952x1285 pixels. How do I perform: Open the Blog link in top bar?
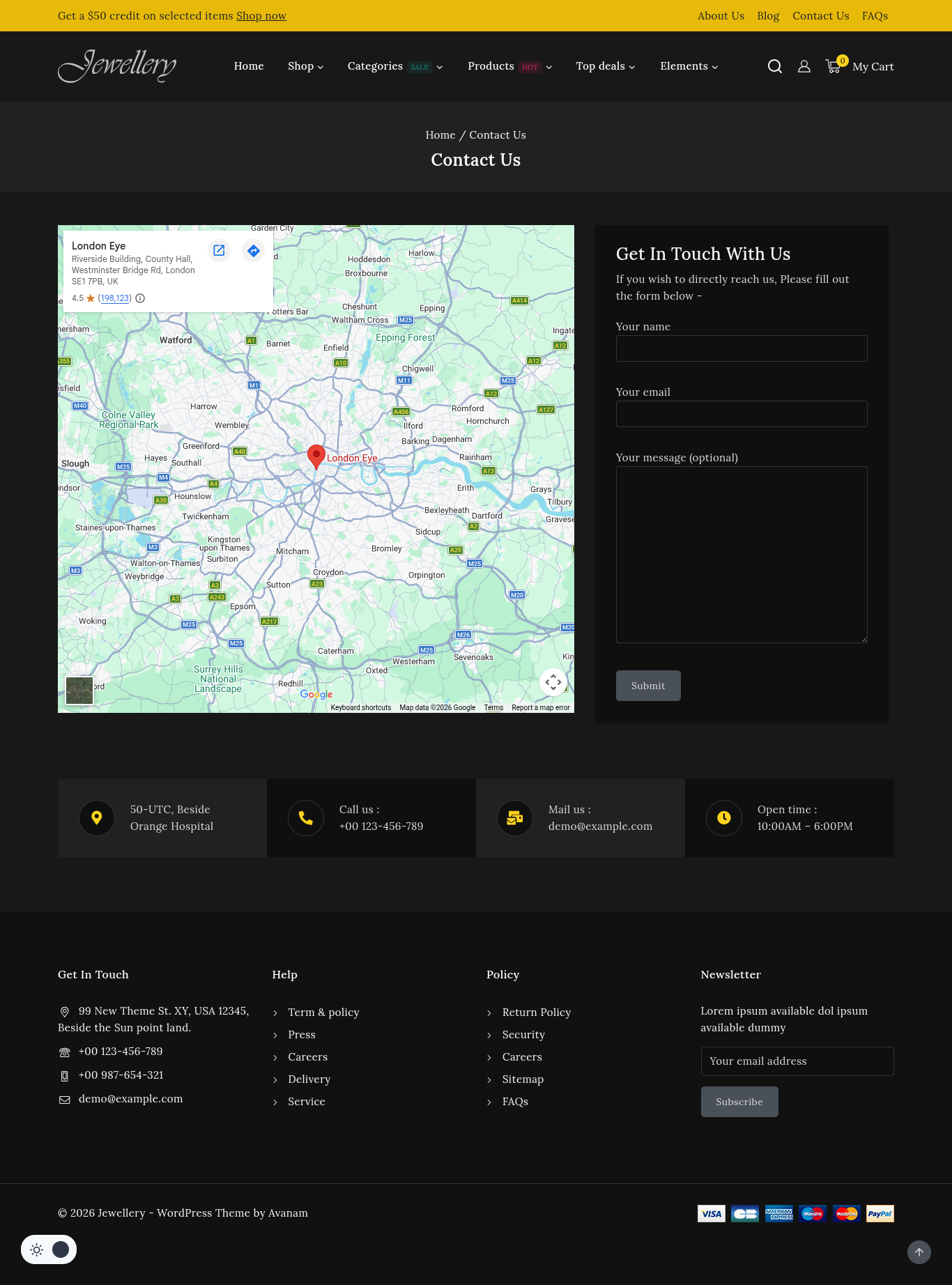coord(768,16)
